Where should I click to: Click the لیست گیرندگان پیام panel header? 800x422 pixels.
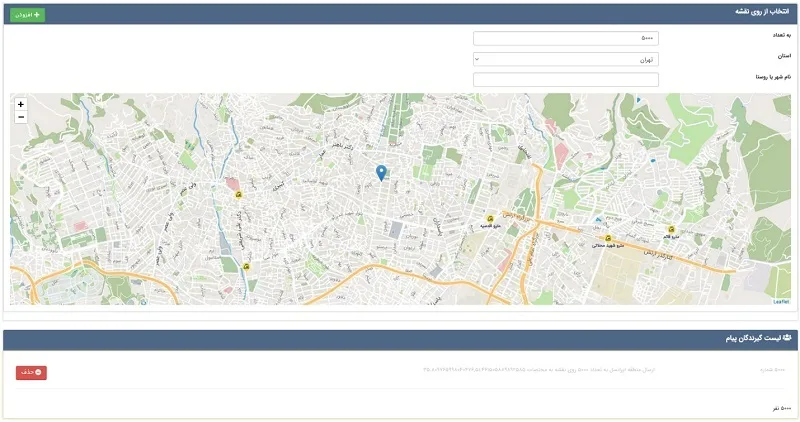tap(401, 340)
